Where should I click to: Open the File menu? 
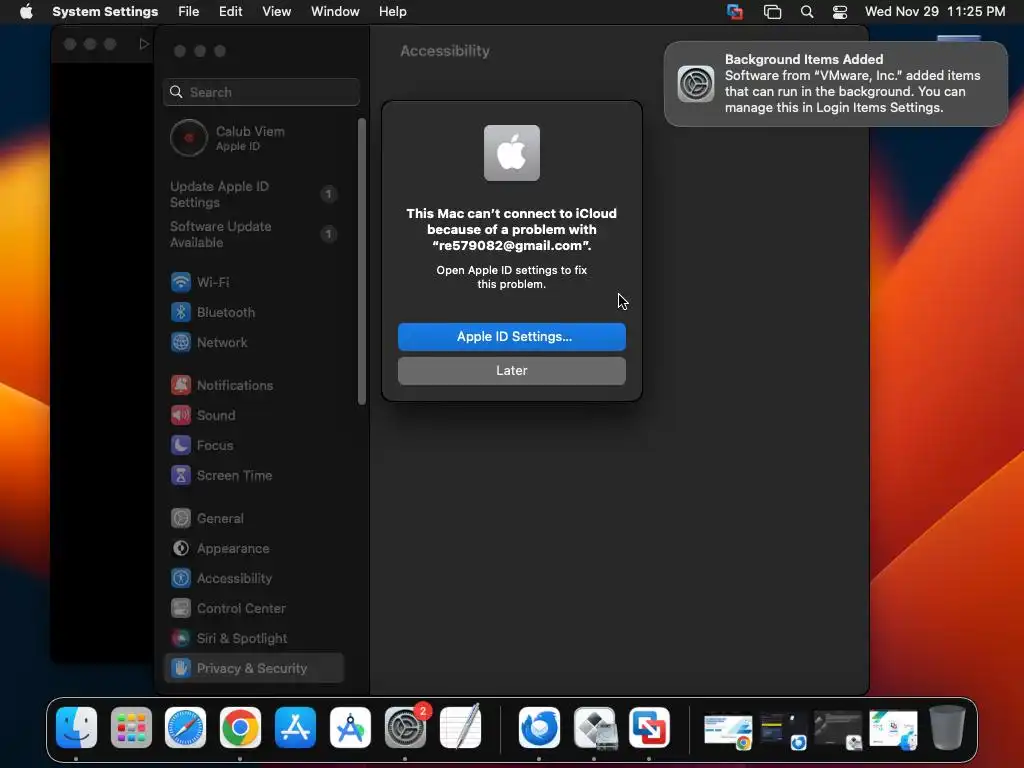point(189,12)
